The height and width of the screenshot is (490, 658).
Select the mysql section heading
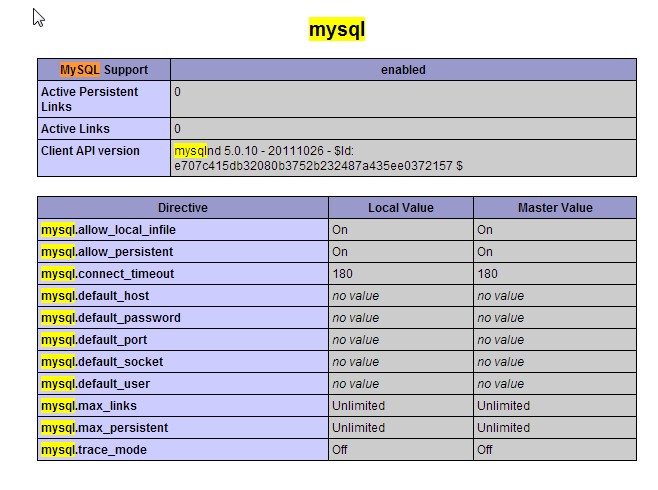point(337,29)
